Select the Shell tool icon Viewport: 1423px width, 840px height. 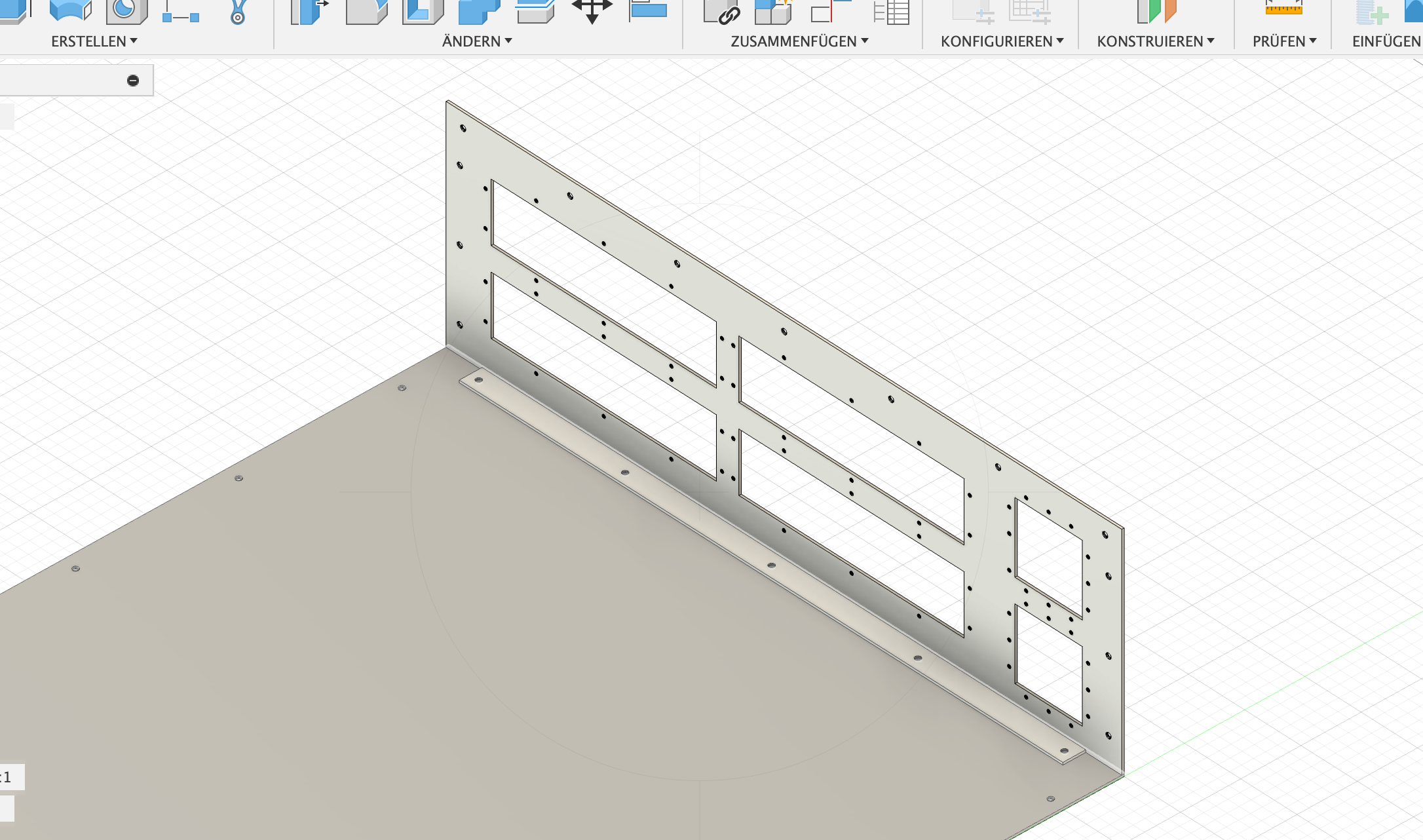(423, 10)
